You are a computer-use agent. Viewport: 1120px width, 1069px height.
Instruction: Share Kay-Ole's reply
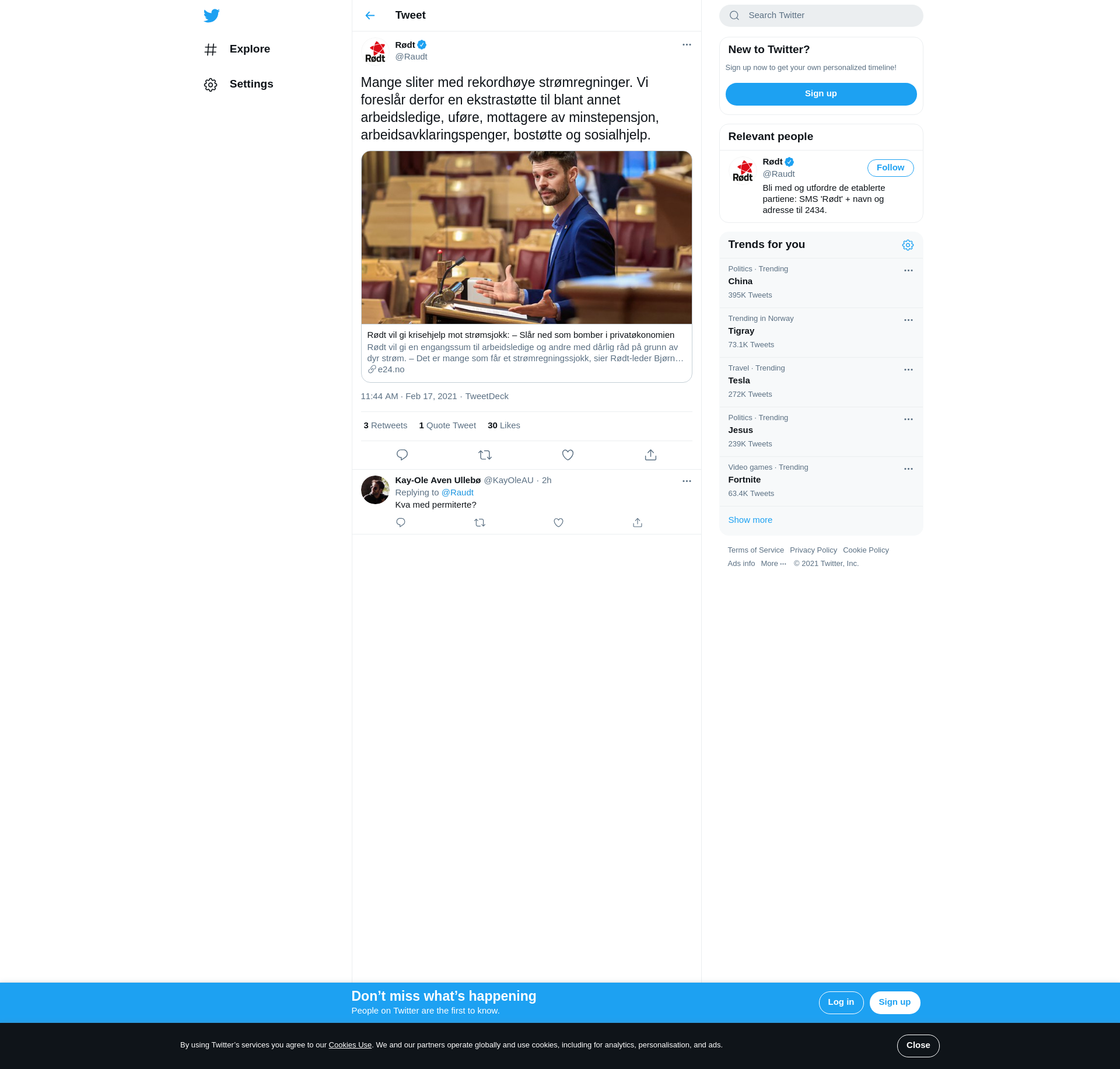(x=638, y=523)
